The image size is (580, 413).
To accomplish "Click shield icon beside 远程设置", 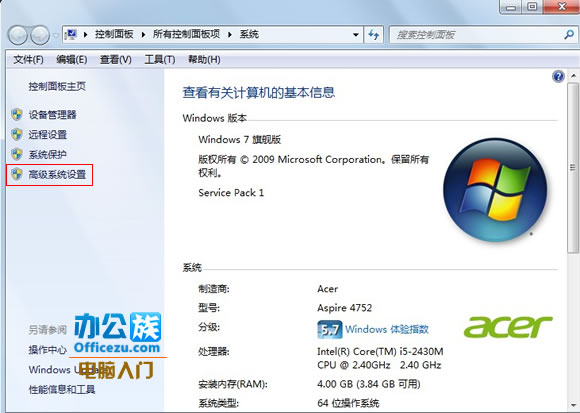I will 17,135.
